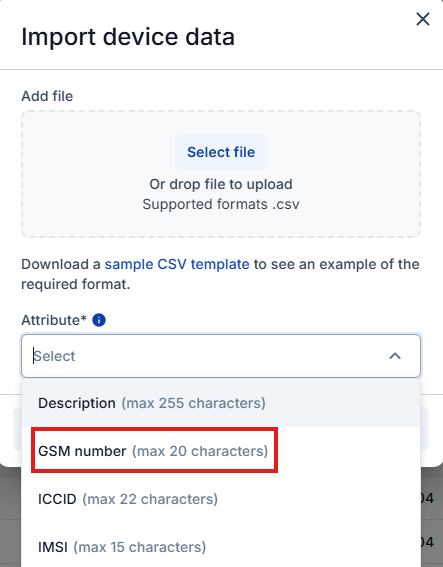
Task: Click the Or drop file to upload text
Action: (x=221, y=184)
